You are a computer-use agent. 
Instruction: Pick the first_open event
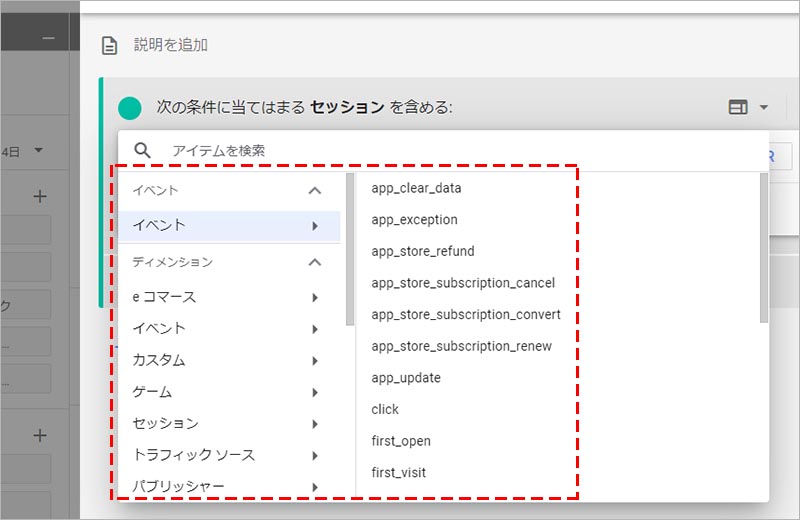click(x=401, y=441)
